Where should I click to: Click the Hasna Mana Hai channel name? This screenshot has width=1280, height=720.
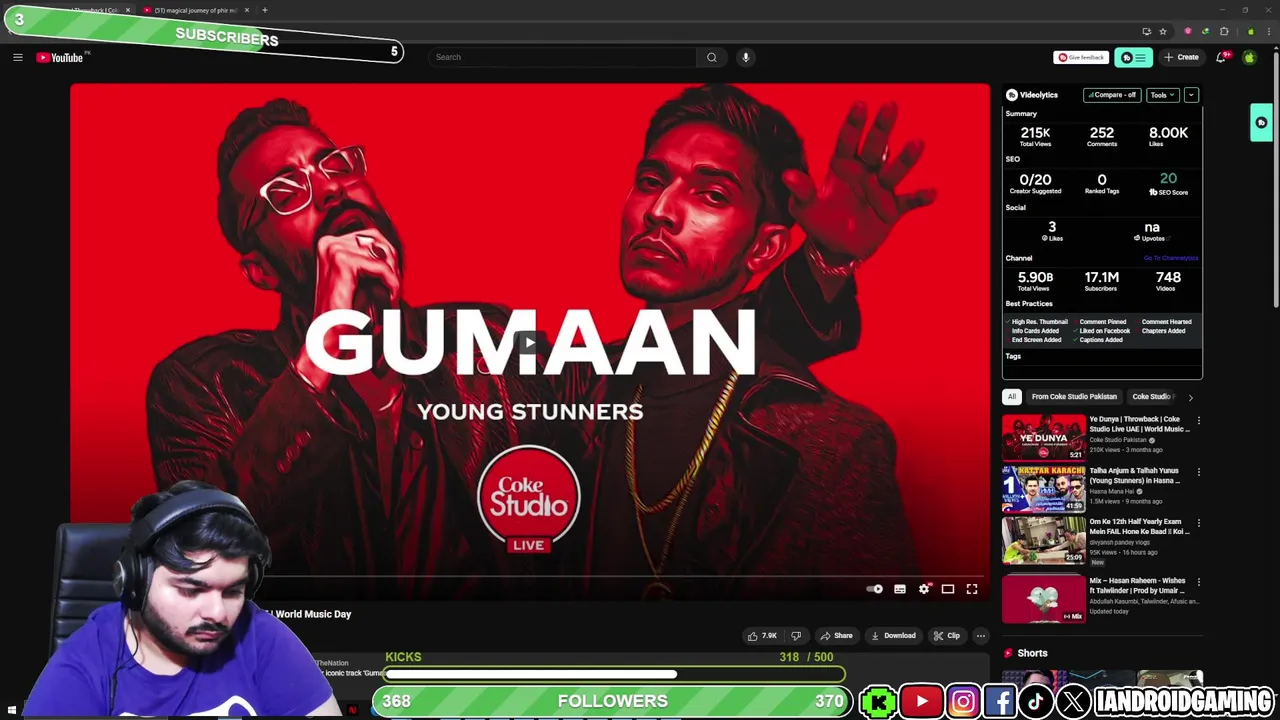coord(1112,491)
